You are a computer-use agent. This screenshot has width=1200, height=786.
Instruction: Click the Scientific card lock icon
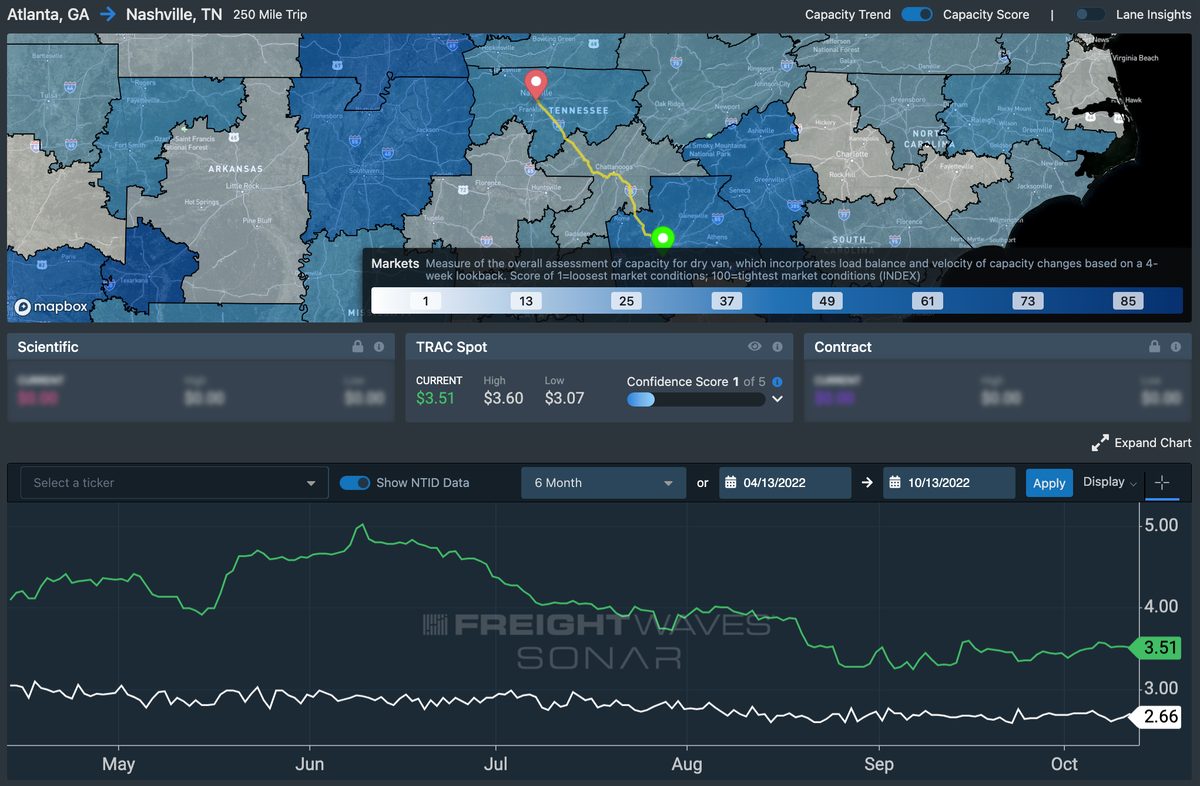(358, 347)
